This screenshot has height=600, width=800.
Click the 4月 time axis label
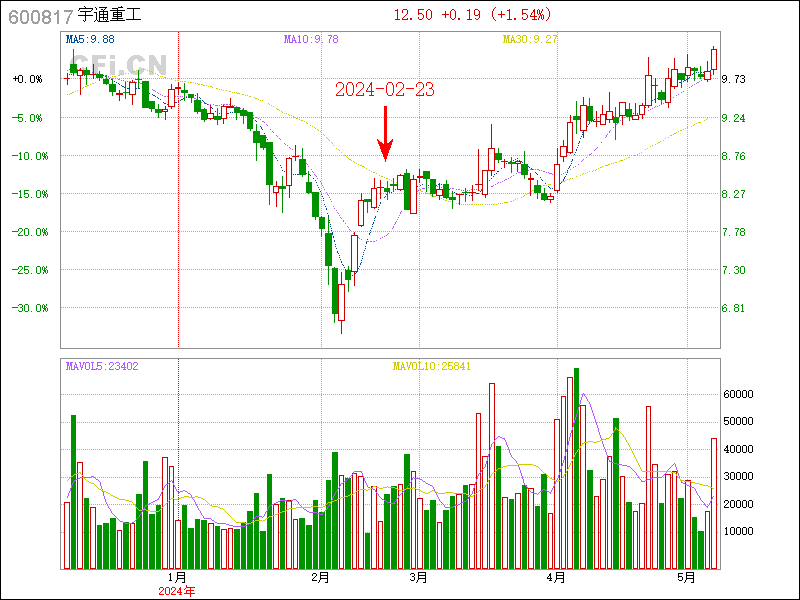(x=556, y=578)
